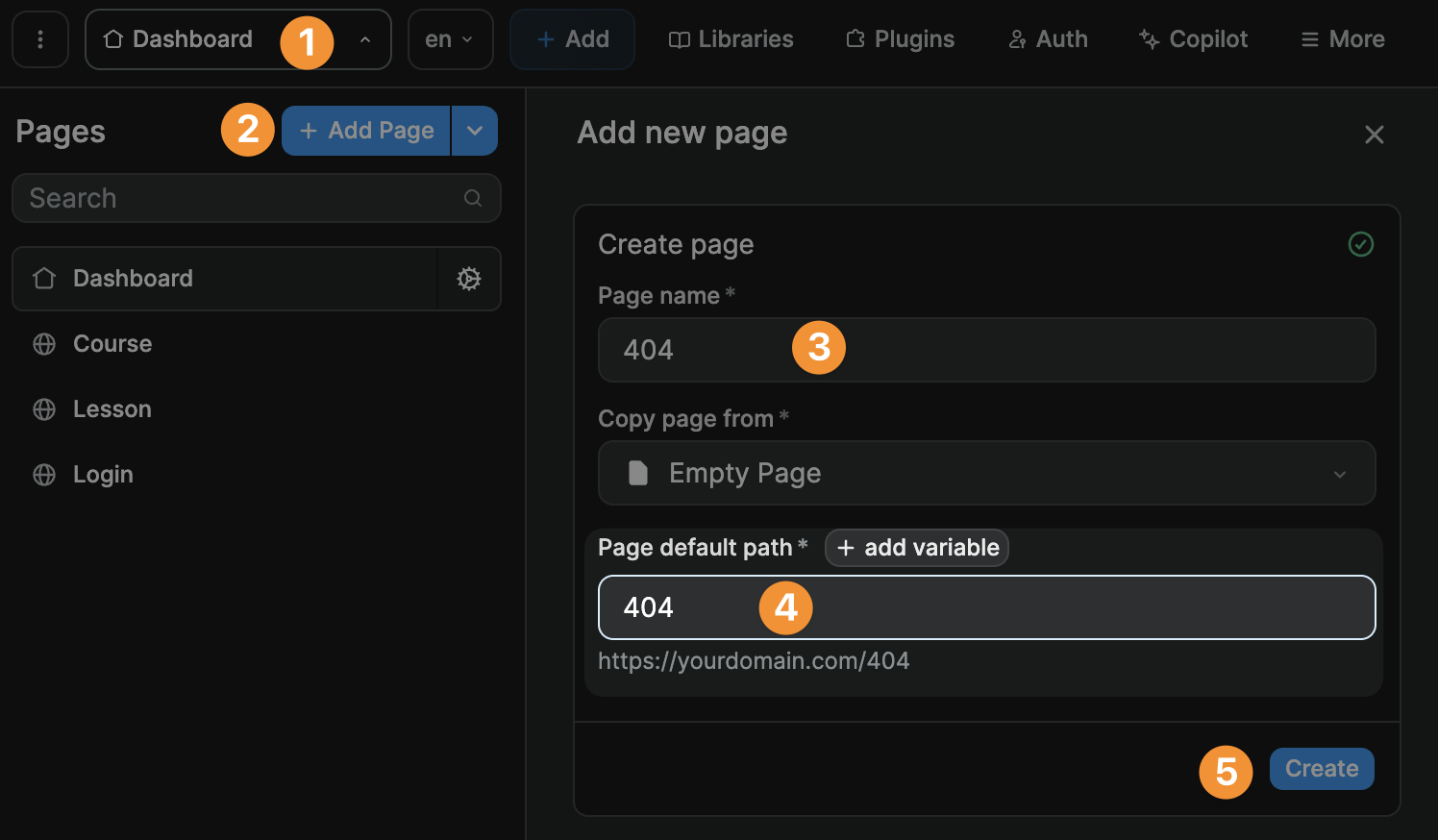
Task: Open the Plugins menu
Action: pos(901,39)
